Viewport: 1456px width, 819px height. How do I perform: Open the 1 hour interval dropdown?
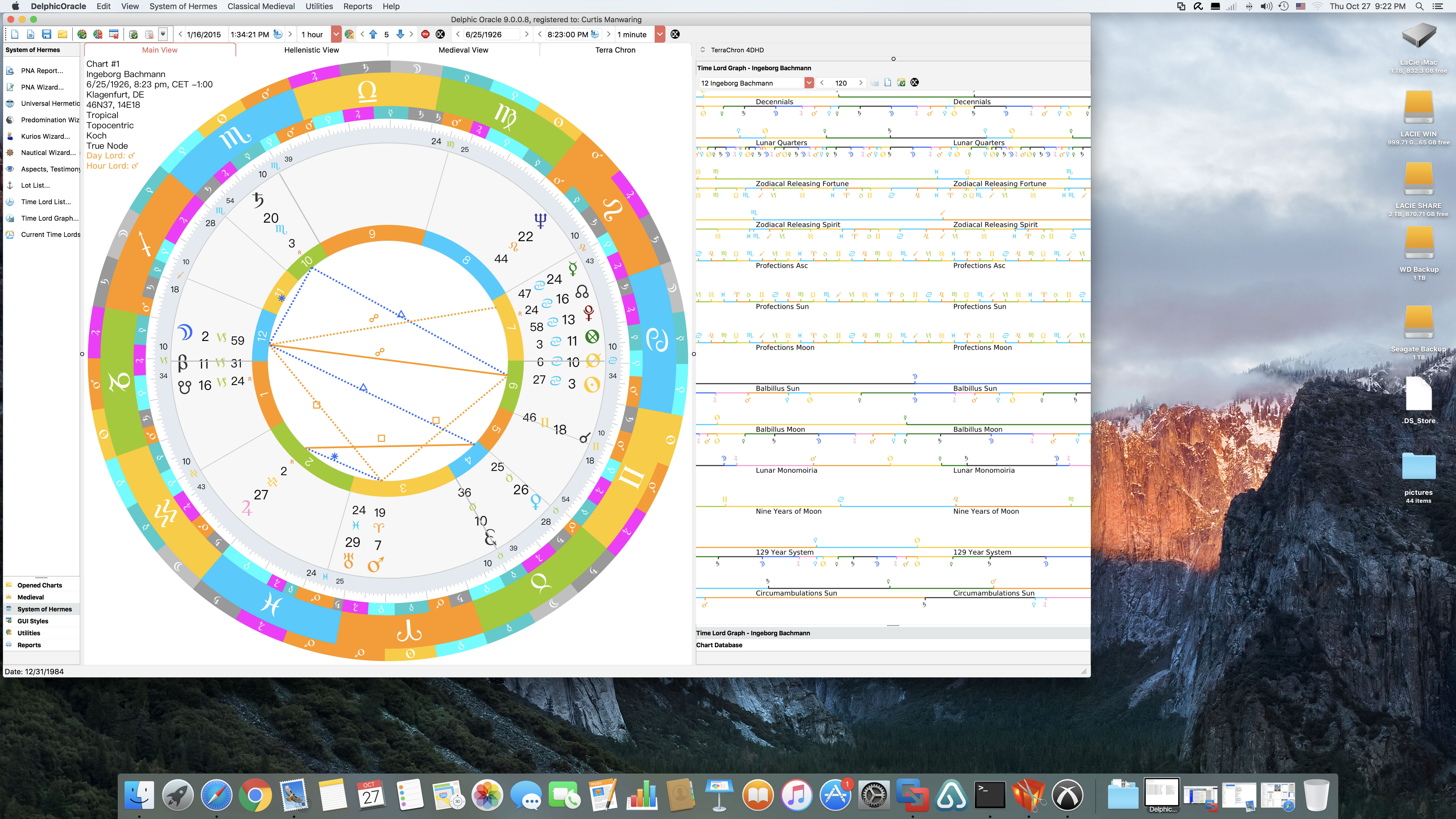click(x=336, y=34)
